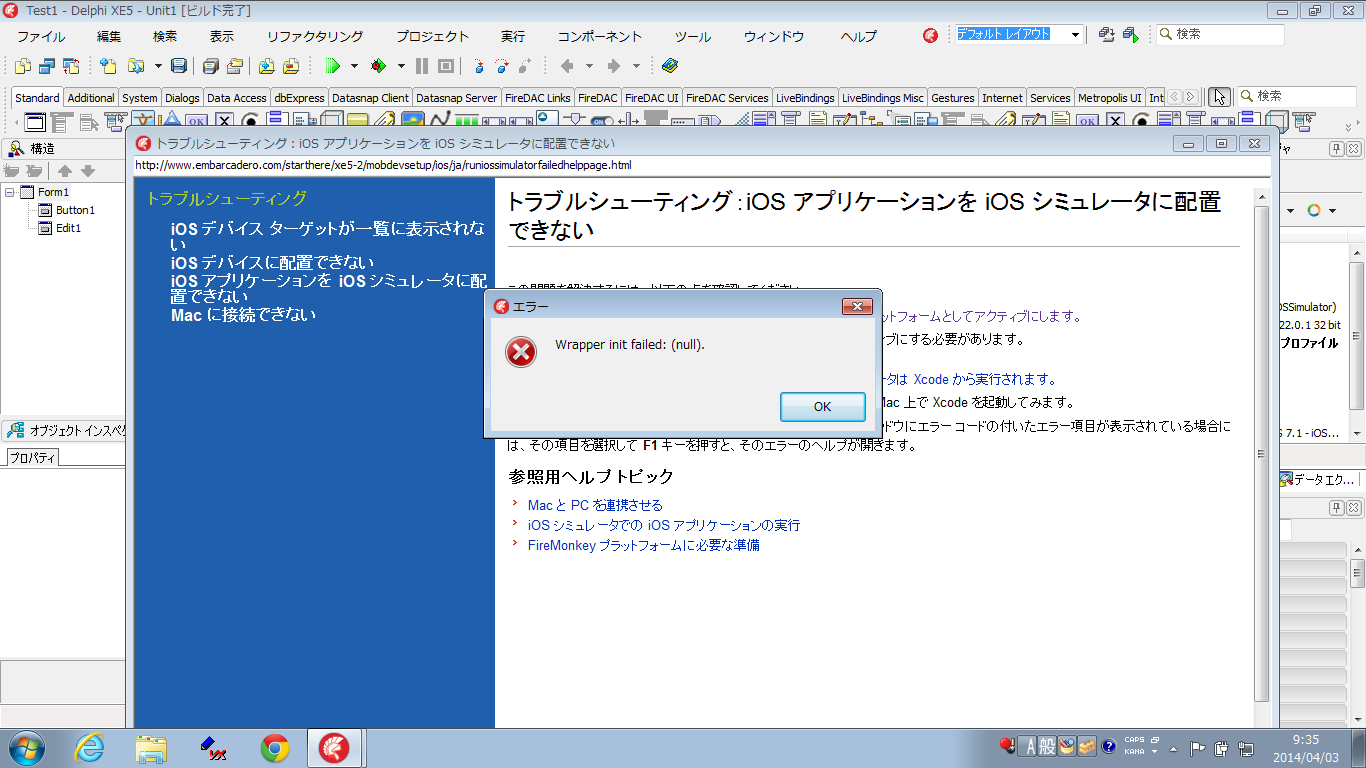Click the move up arrow in 構造 panel
The image size is (1366, 768).
pos(65,171)
